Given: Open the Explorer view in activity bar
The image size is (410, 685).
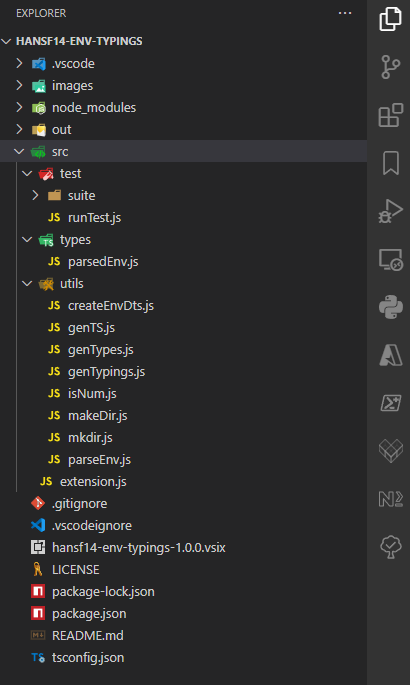Looking at the screenshot, I should pos(390,19).
